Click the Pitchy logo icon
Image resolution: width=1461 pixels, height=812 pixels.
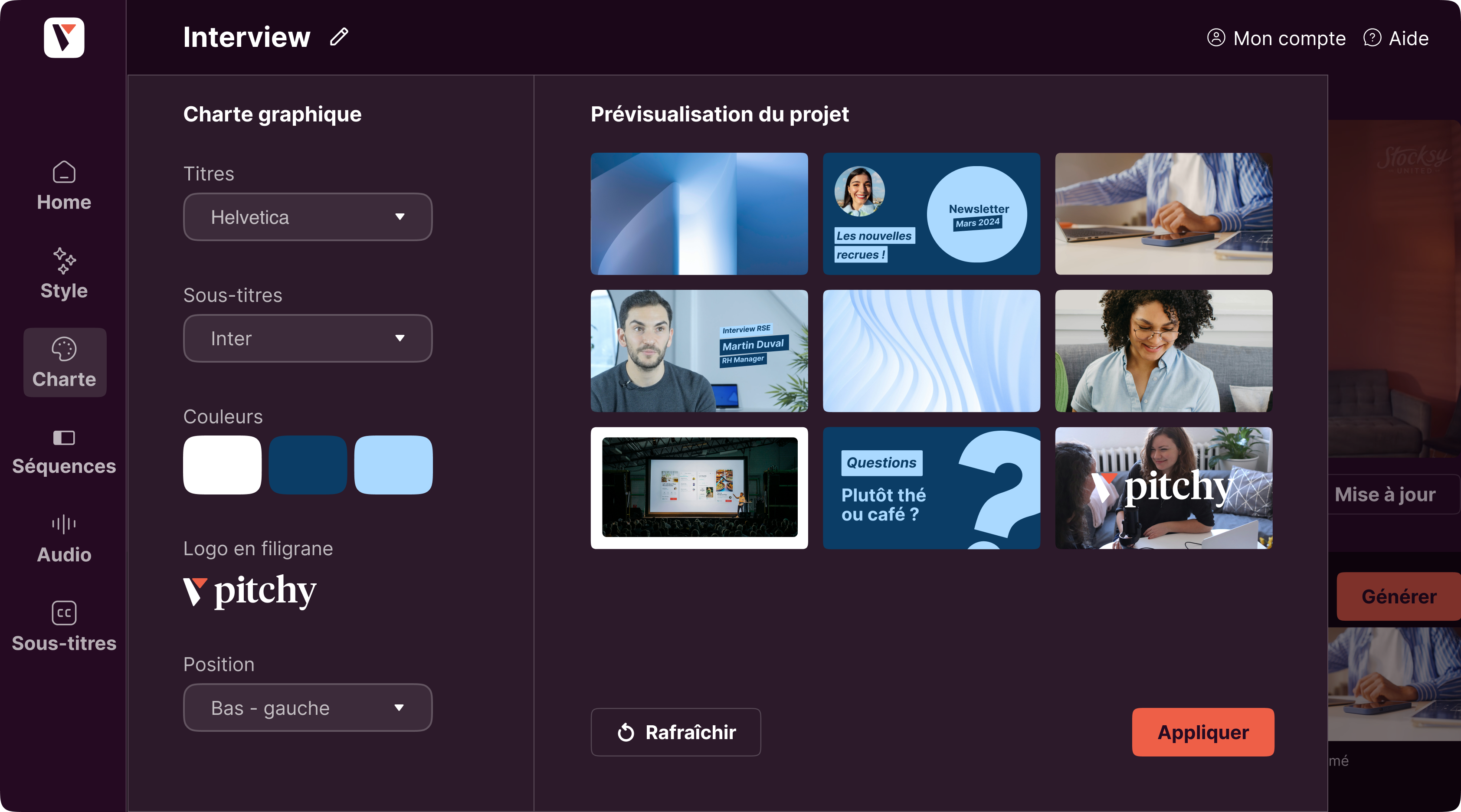point(64,37)
